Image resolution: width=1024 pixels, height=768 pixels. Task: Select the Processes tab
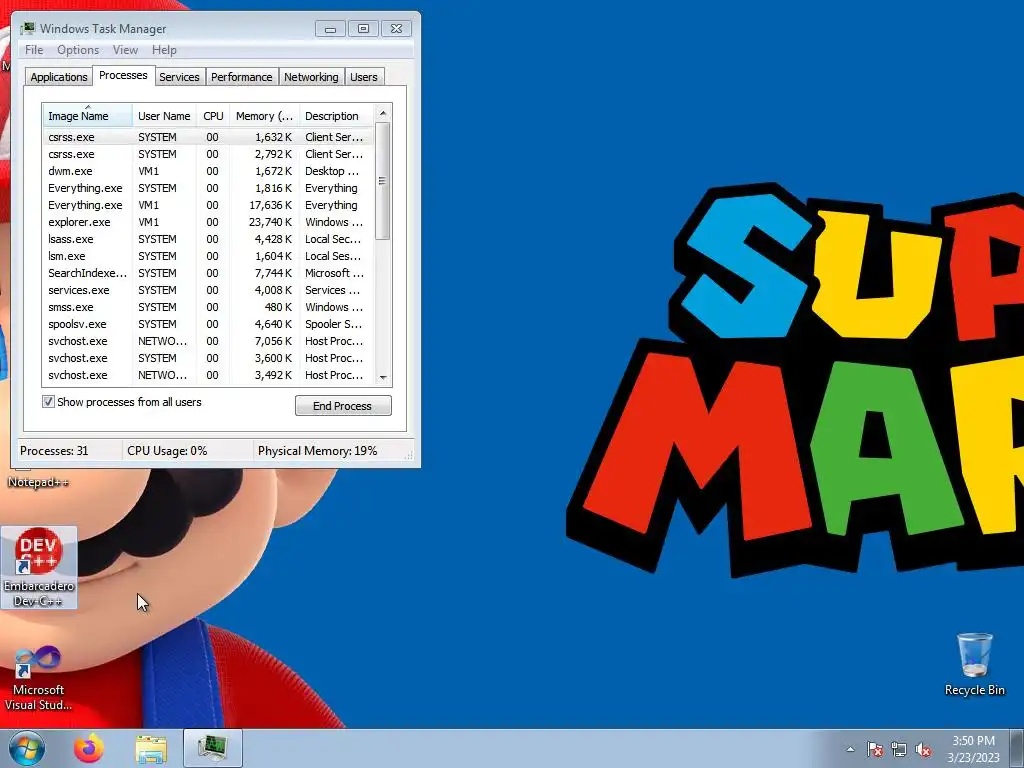point(123,76)
